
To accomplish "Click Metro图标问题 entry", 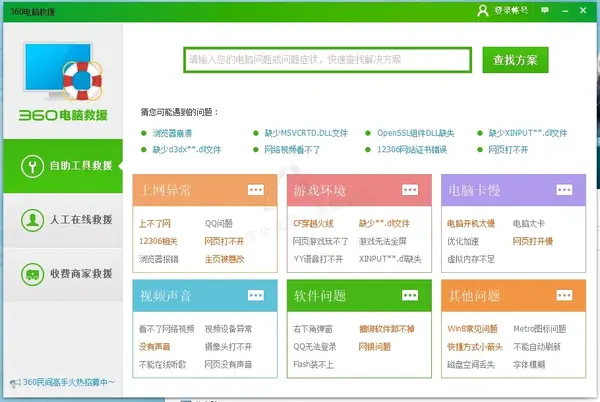I will pyautogui.click(x=540, y=329).
